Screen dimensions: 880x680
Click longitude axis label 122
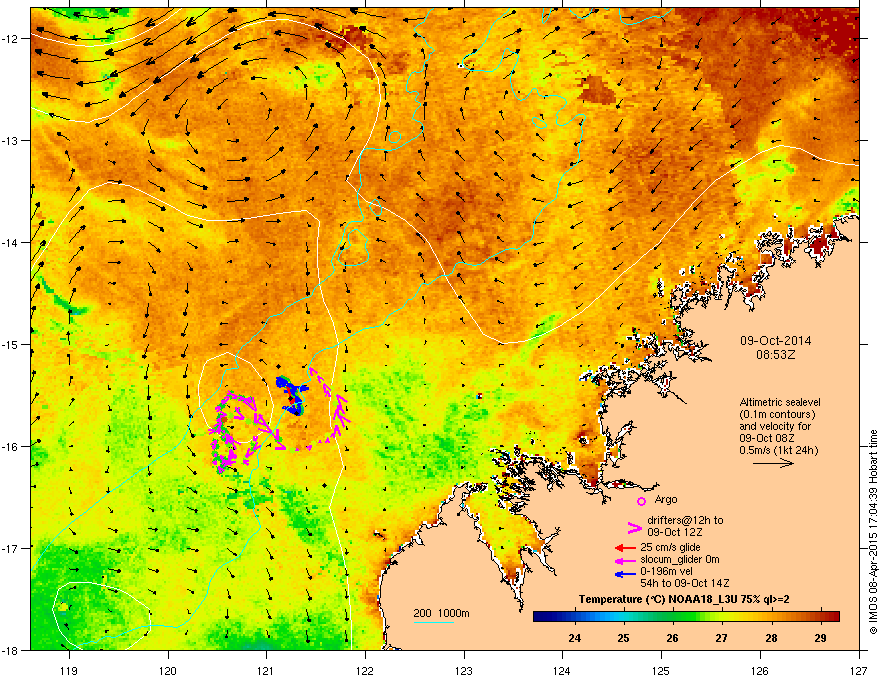(365, 670)
